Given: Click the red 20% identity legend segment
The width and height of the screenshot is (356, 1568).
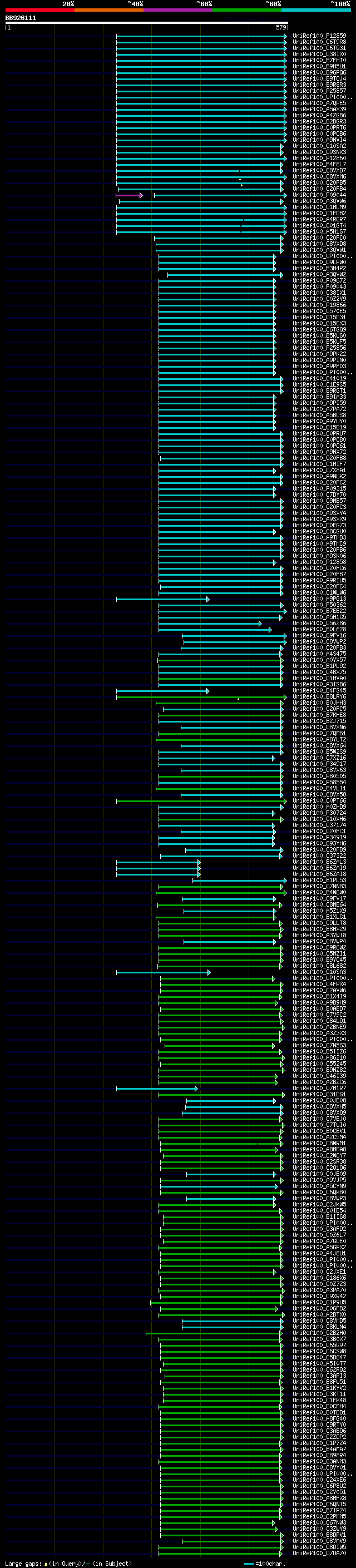Looking at the screenshot, I should (x=39, y=10).
